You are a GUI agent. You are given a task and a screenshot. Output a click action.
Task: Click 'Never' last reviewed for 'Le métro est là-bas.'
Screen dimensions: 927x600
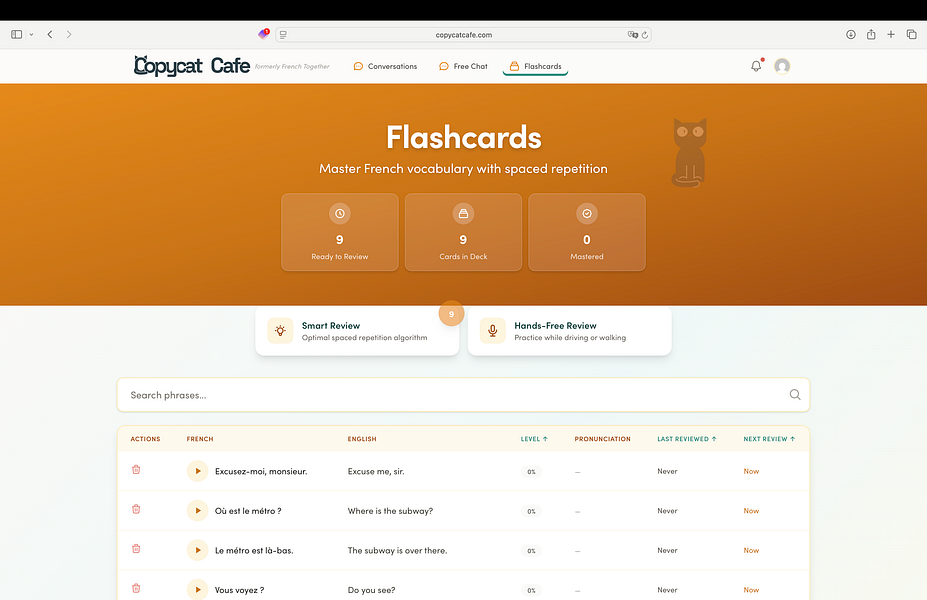[667, 551]
